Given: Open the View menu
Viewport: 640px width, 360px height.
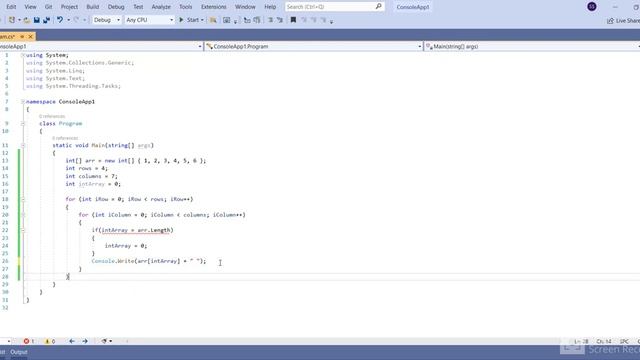Looking at the screenshot, I should [x=30, y=7].
